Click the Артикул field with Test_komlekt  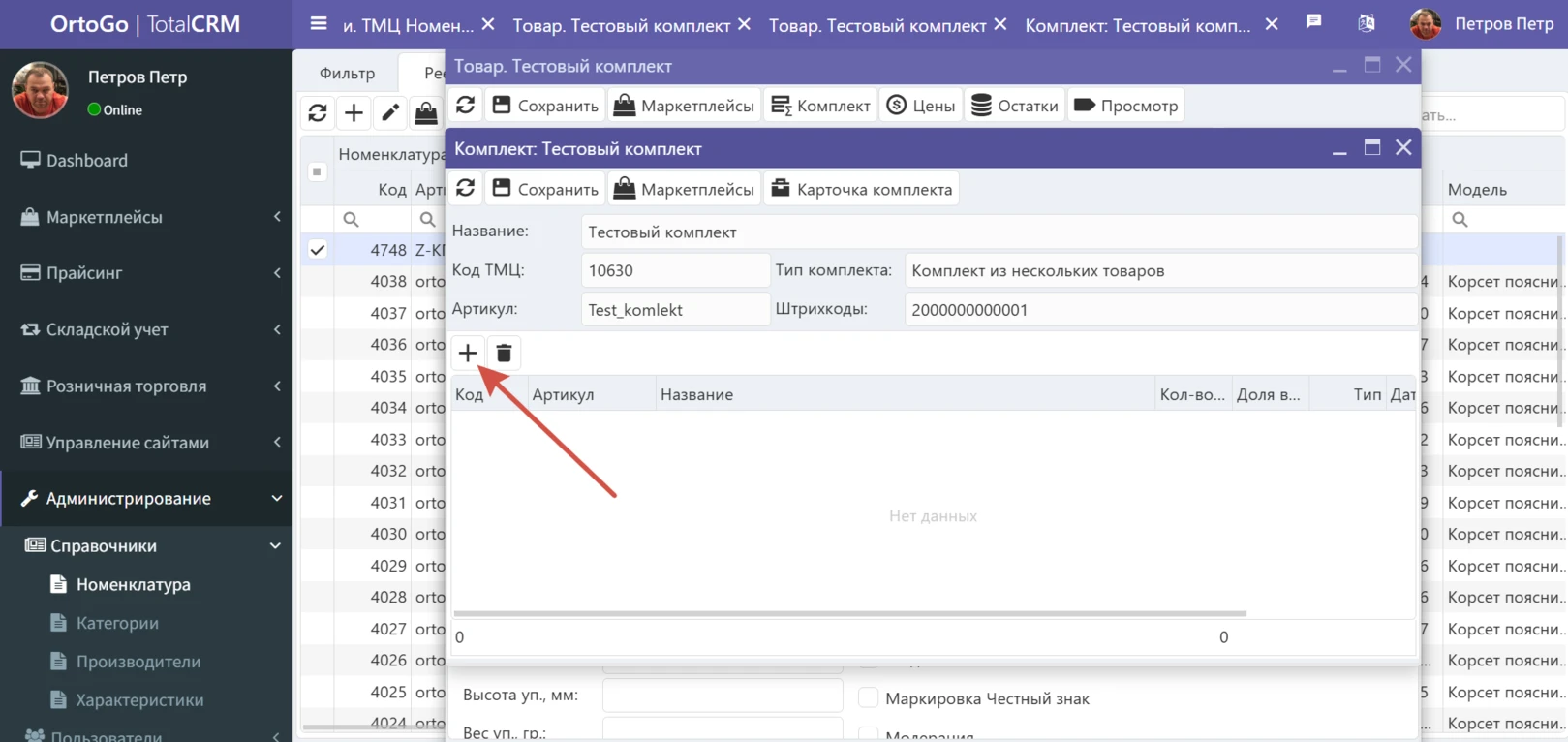click(x=674, y=310)
